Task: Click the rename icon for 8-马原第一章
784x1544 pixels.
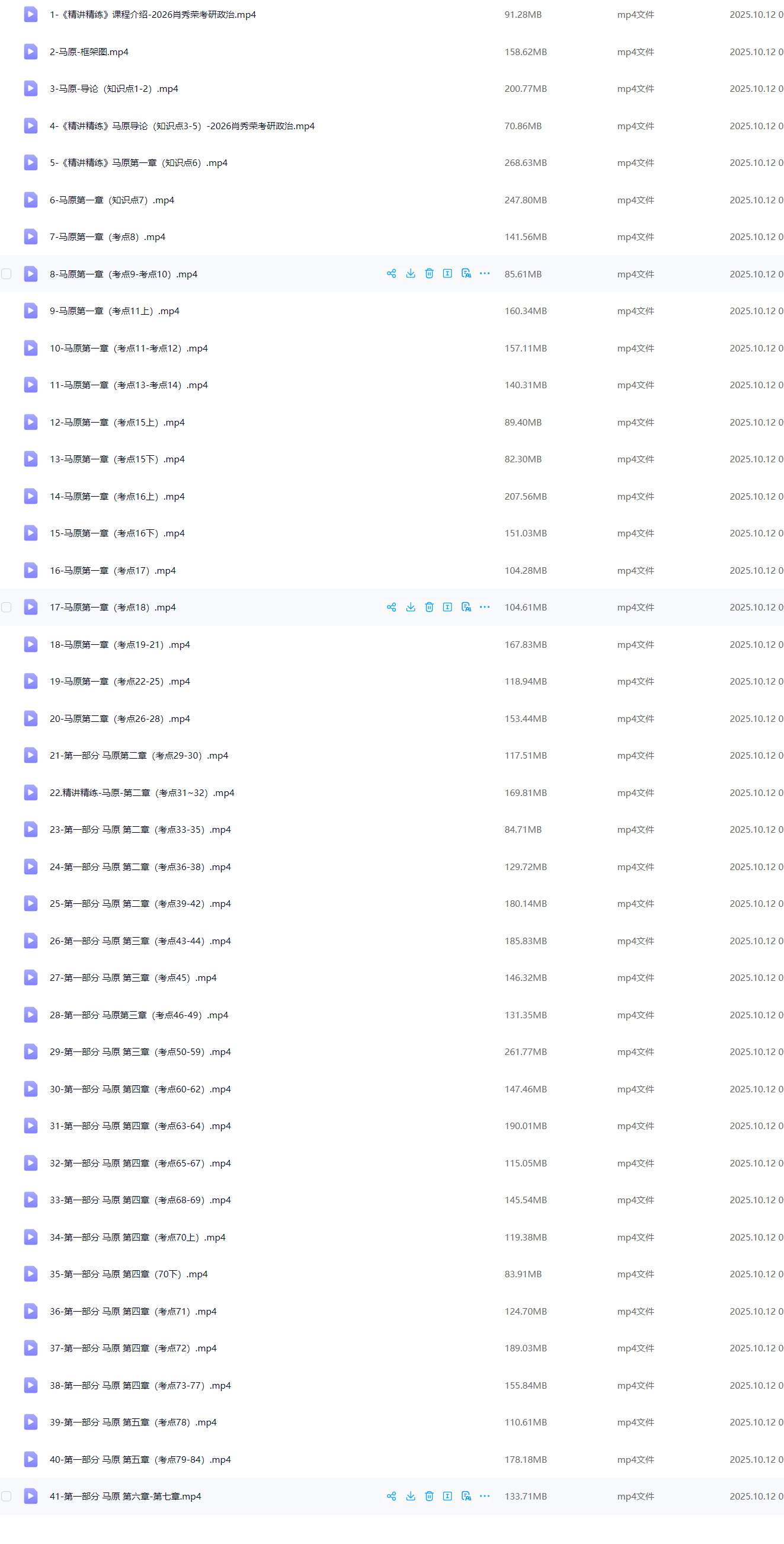Action: 447,274
